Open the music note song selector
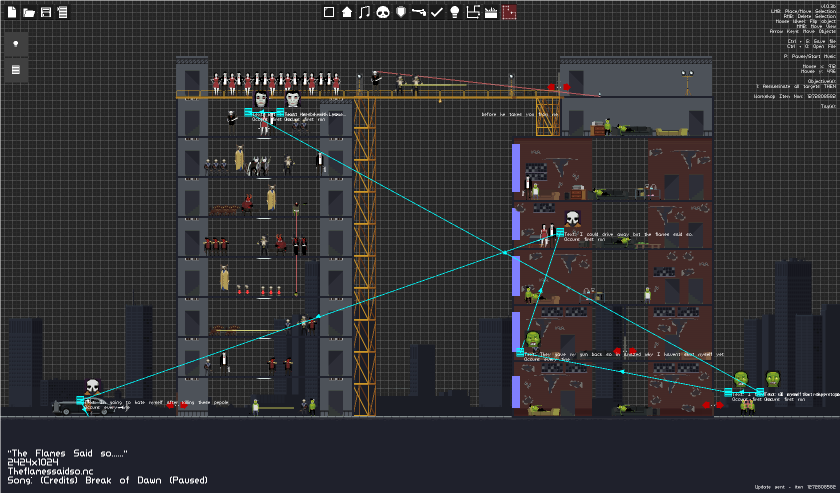Image resolution: width=840 pixels, height=493 pixels. click(x=365, y=12)
